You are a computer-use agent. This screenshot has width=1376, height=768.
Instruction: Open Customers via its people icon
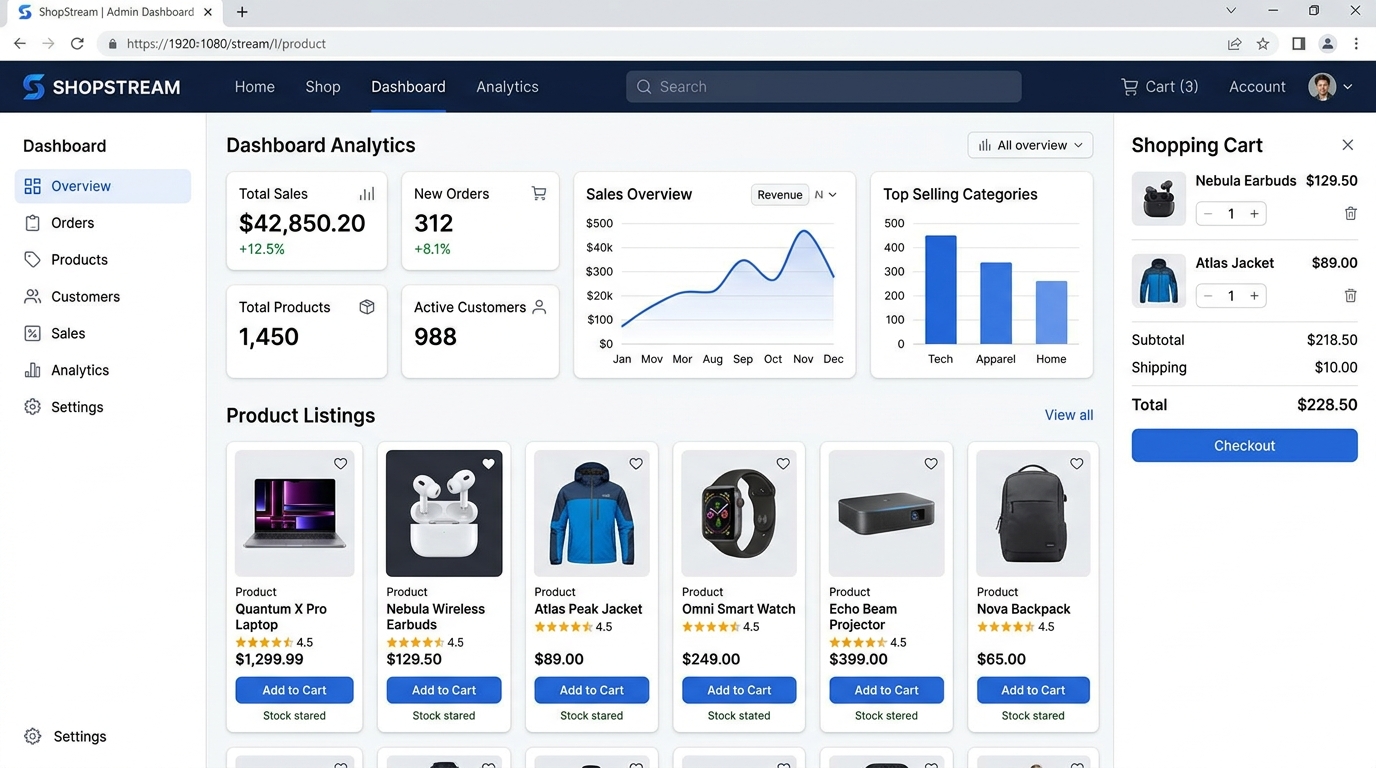(x=32, y=297)
